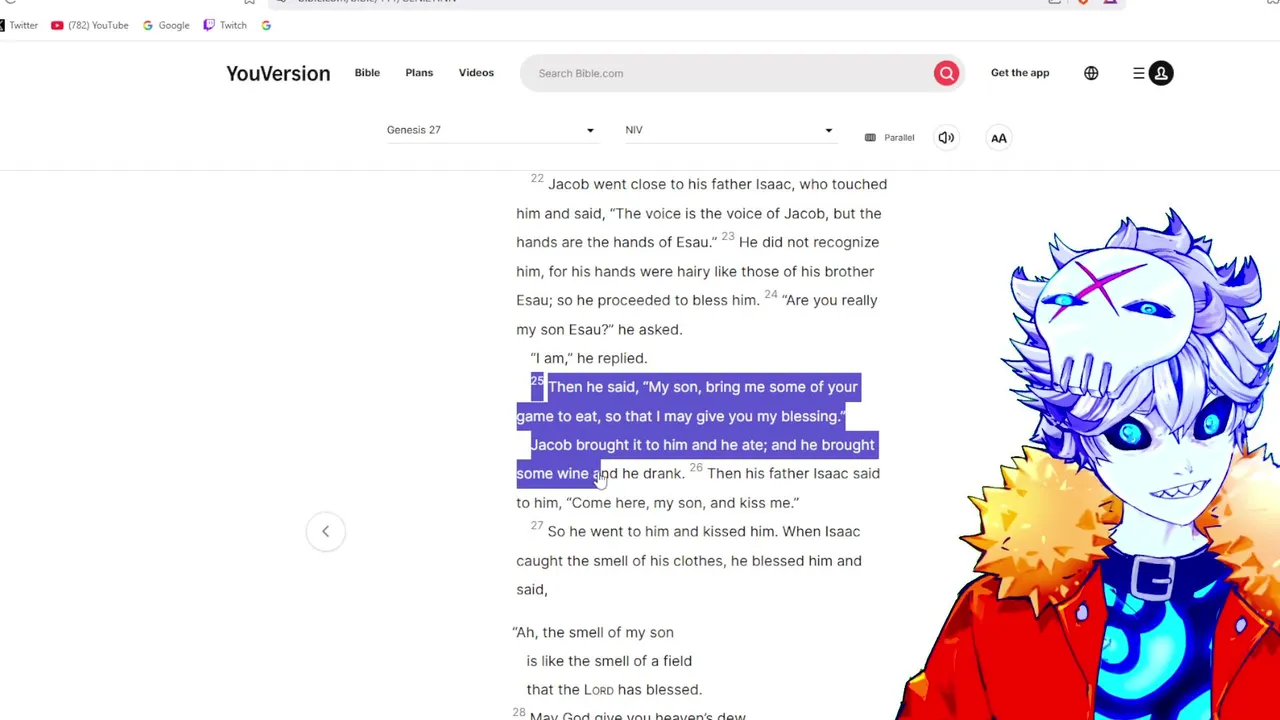Click verse 24 "Are you really my son Esau?"
Screen dimensions: 1280x720
coord(697,315)
